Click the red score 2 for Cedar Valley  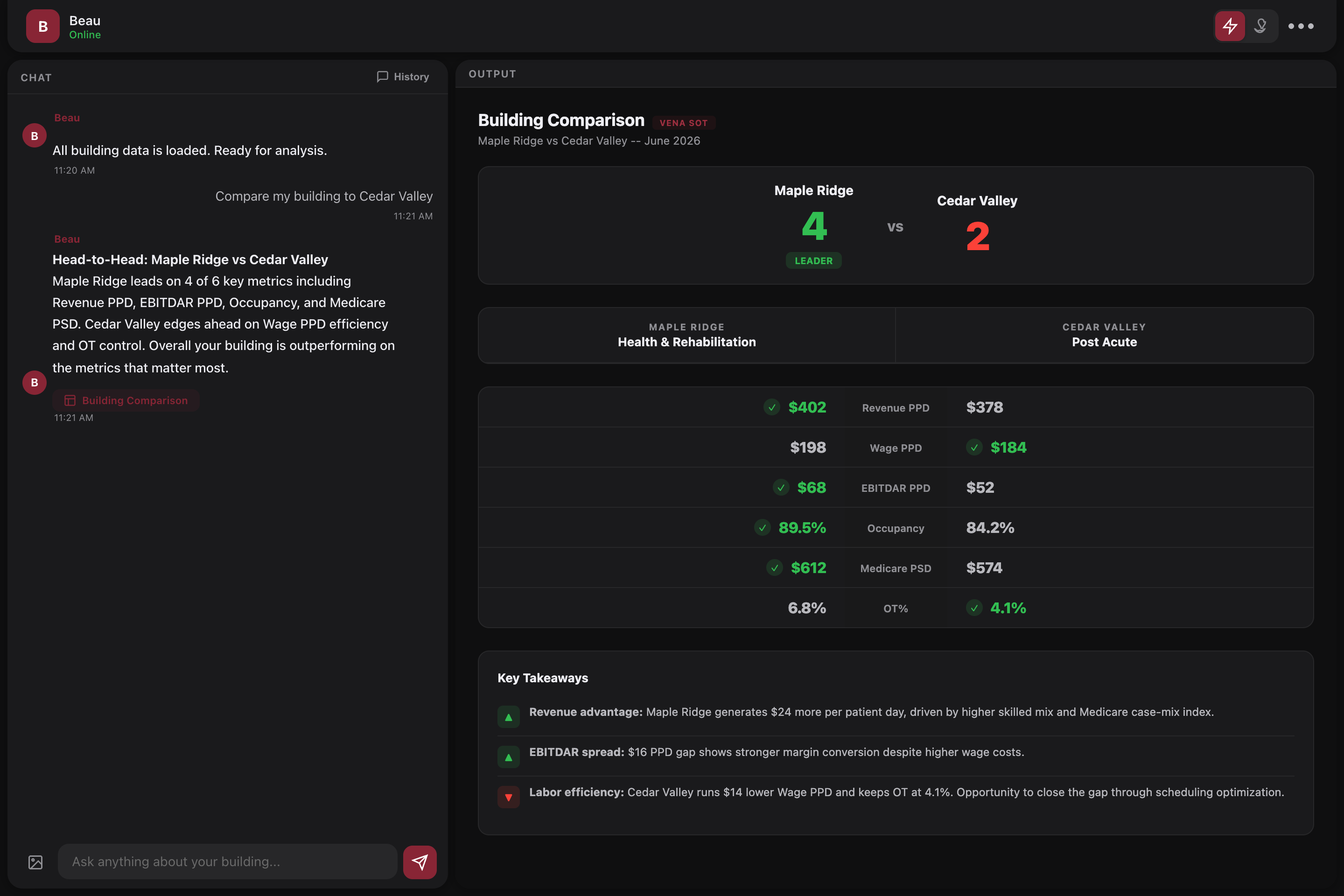coord(978,237)
